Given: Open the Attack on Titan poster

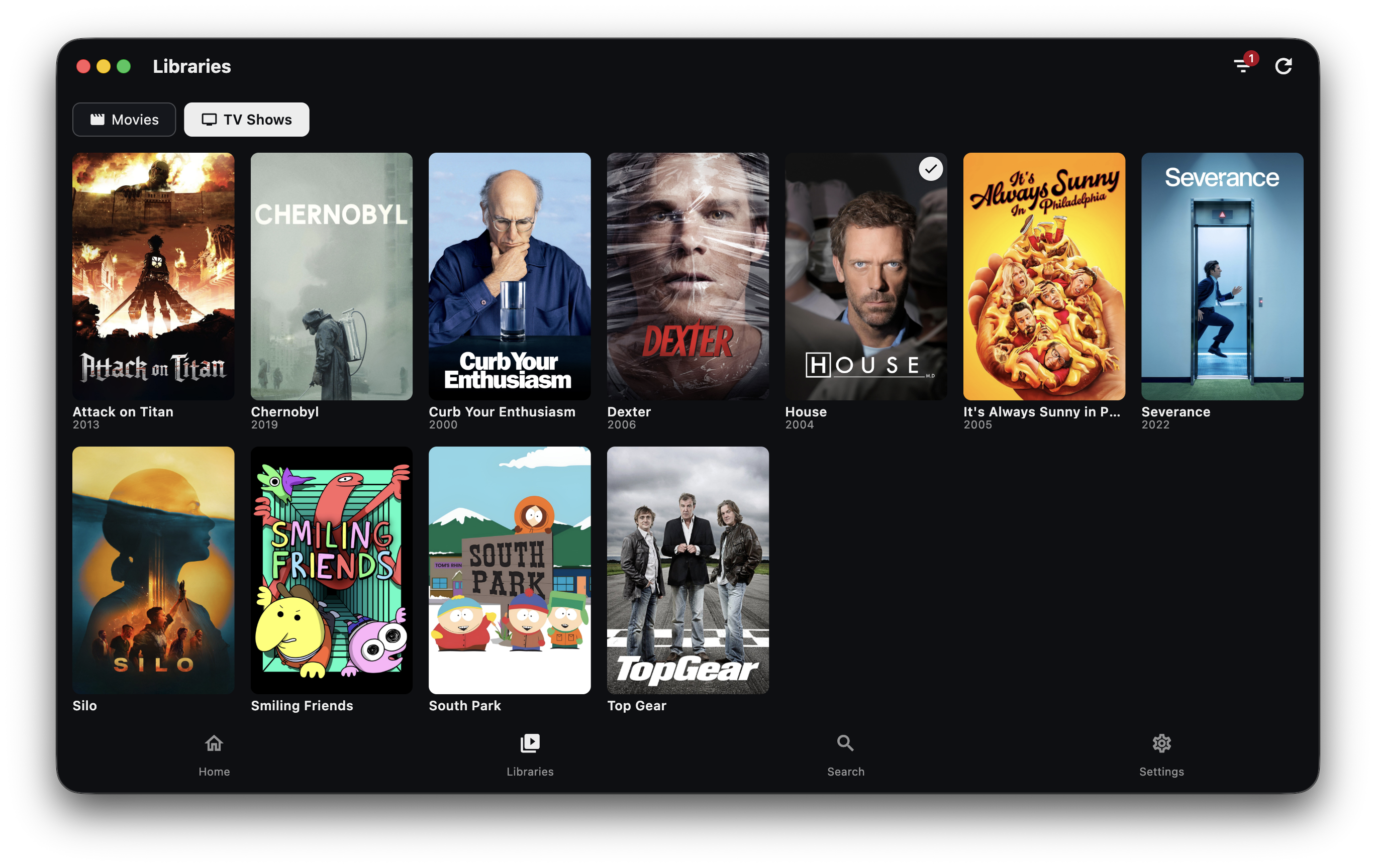Looking at the screenshot, I should point(153,276).
